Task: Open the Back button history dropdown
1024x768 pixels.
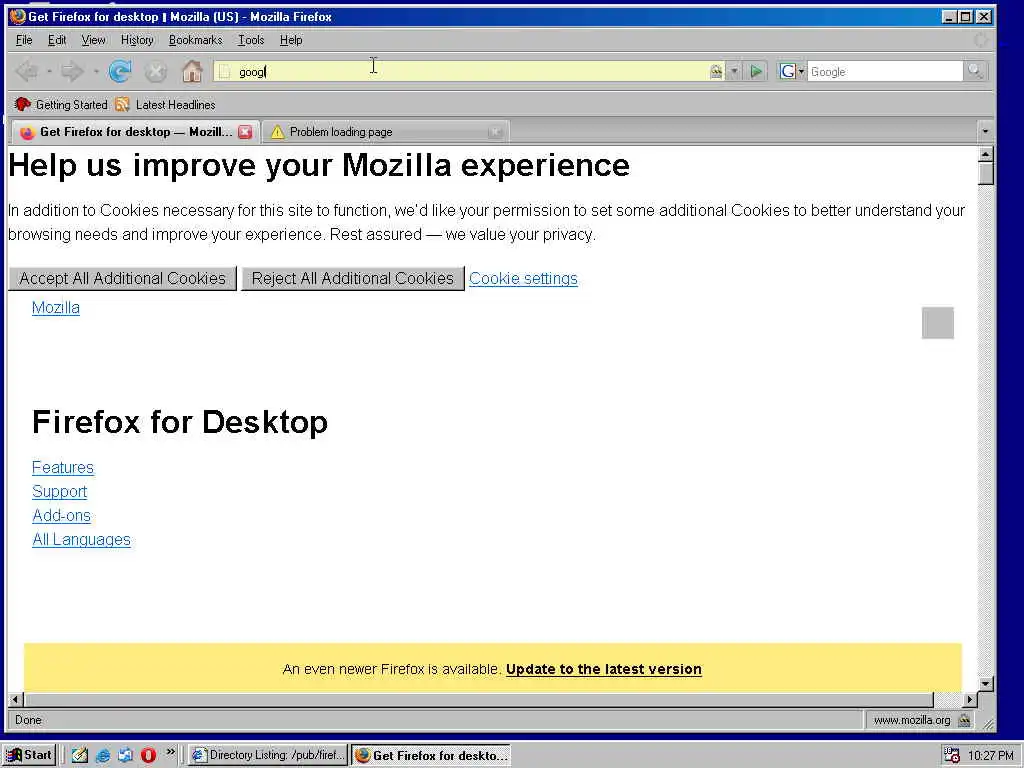Action: (x=49, y=71)
